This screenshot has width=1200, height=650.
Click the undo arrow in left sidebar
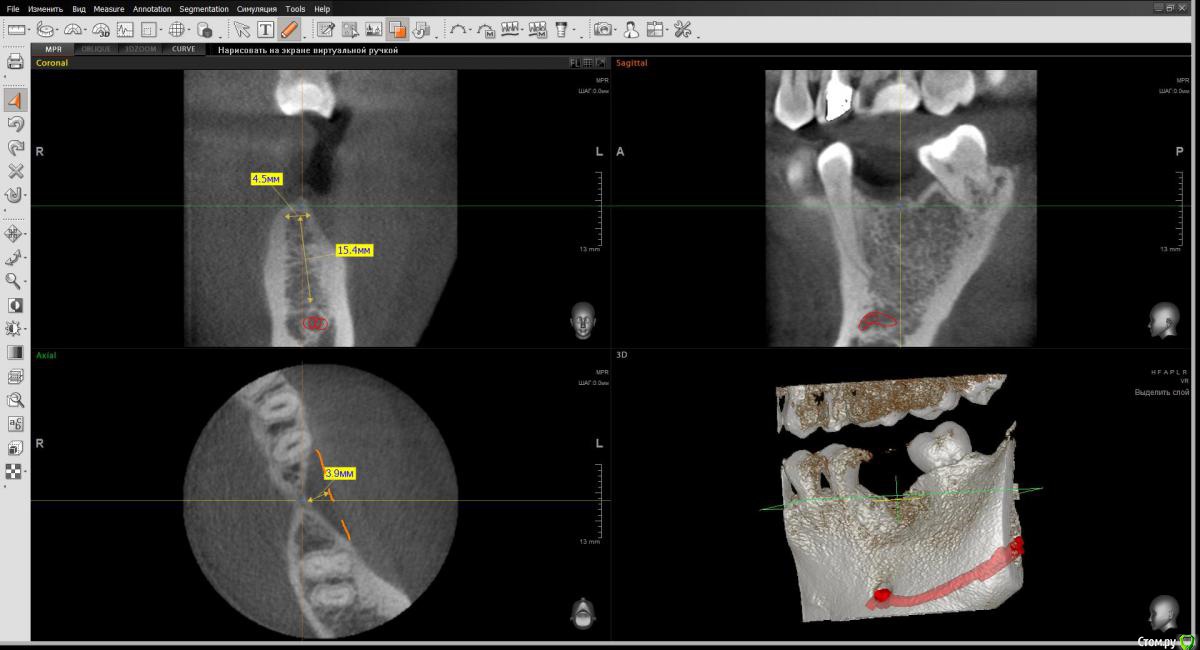(x=15, y=124)
